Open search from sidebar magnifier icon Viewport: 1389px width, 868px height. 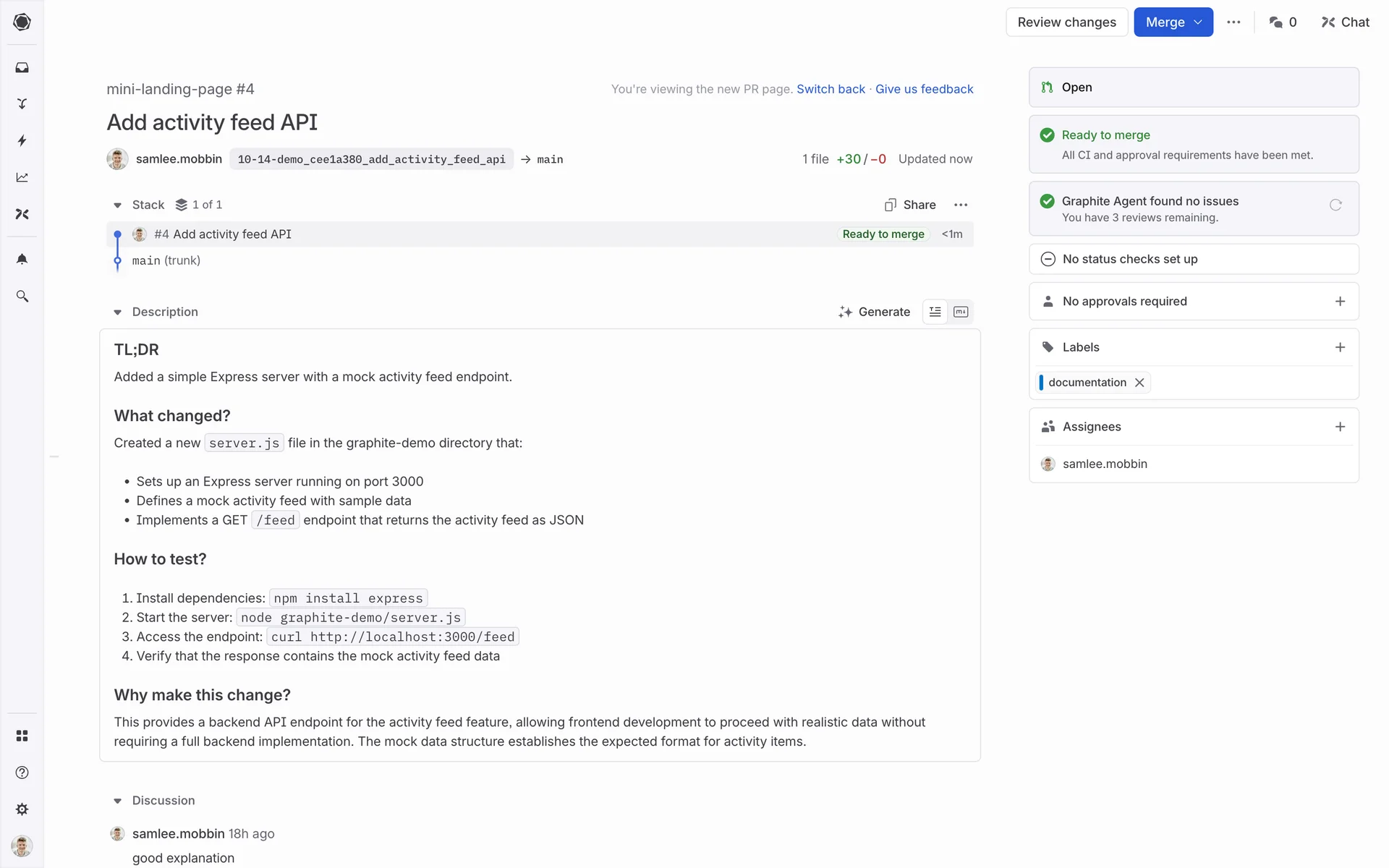[22, 297]
